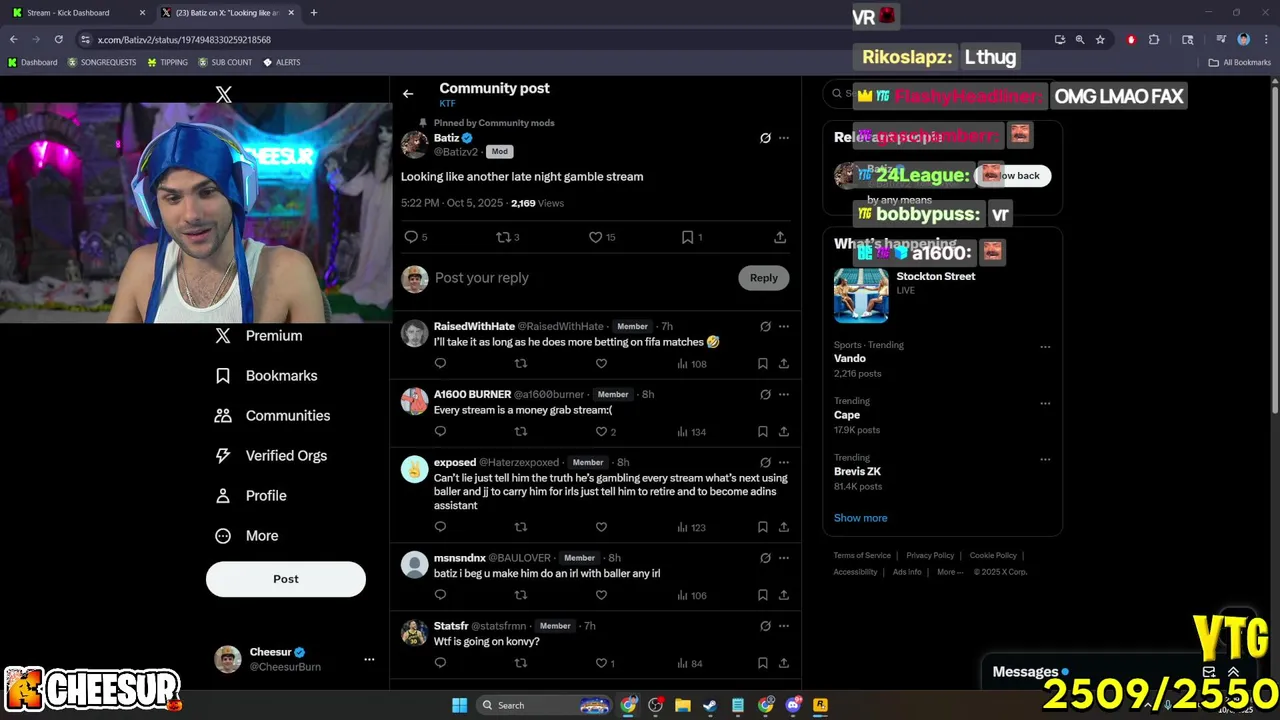Click the white Post button

286,579
